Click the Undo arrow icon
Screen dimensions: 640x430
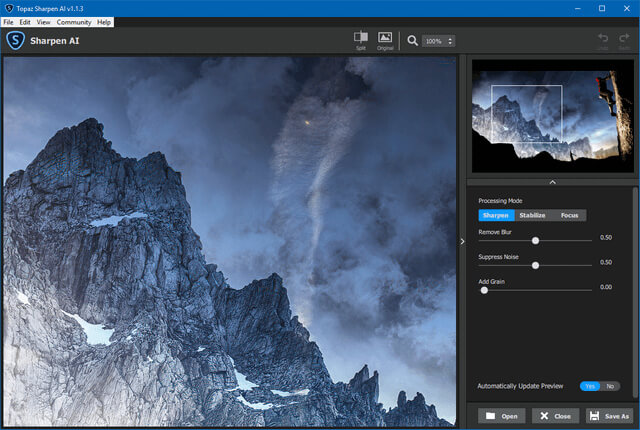point(602,38)
